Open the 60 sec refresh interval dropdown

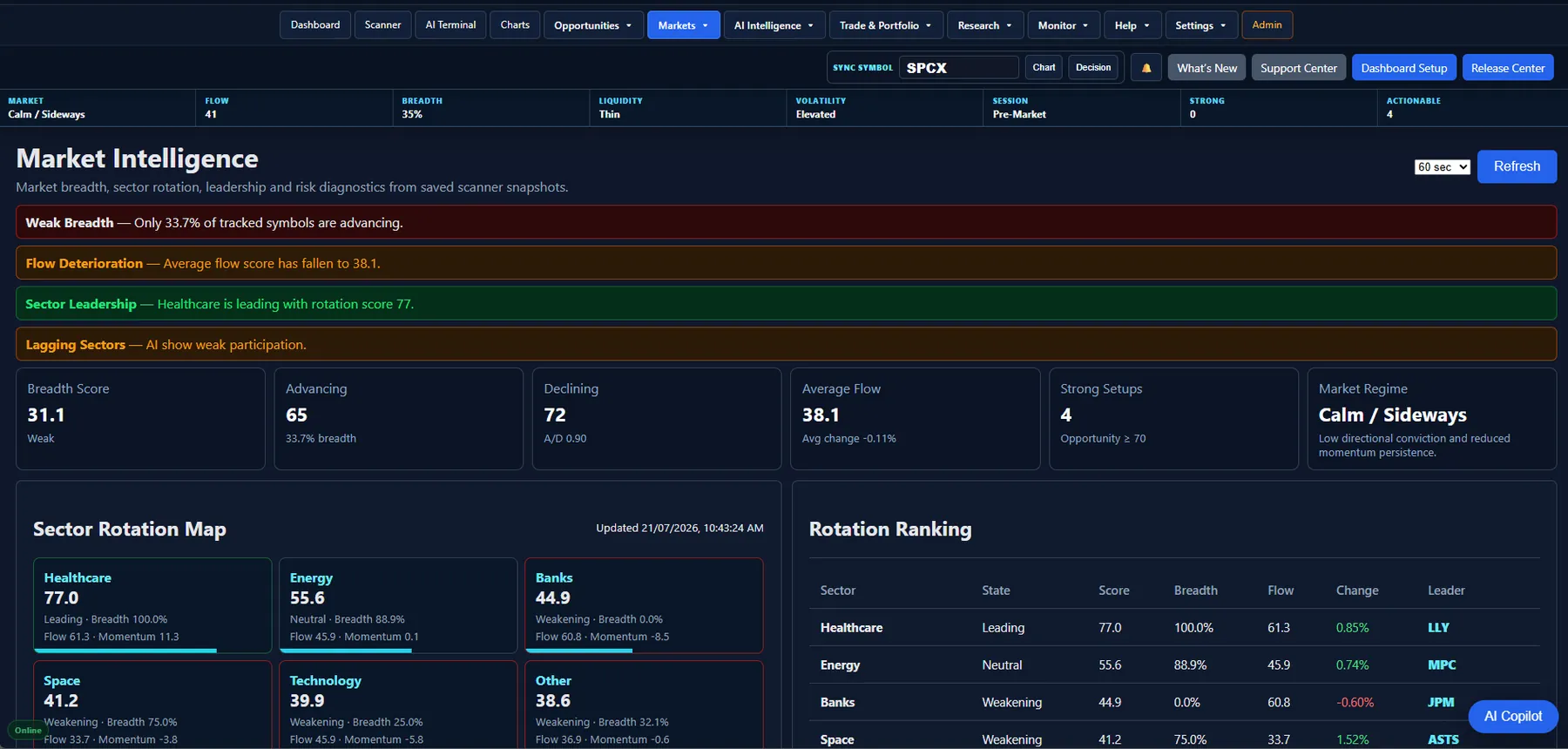pyautogui.click(x=1442, y=166)
